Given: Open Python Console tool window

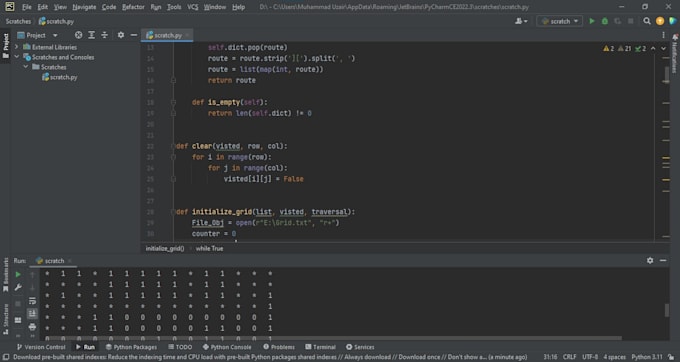Looking at the screenshot, I should pos(227,347).
